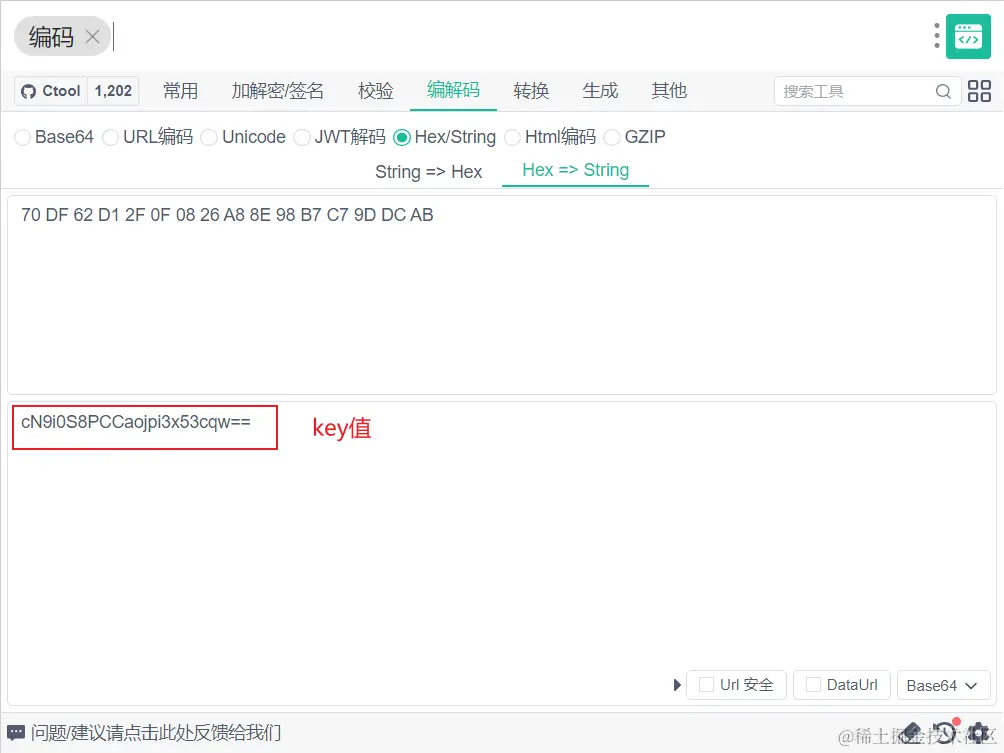Enable the DataUrl checkbox
The height and width of the screenshot is (753, 1004).
pos(813,684)
